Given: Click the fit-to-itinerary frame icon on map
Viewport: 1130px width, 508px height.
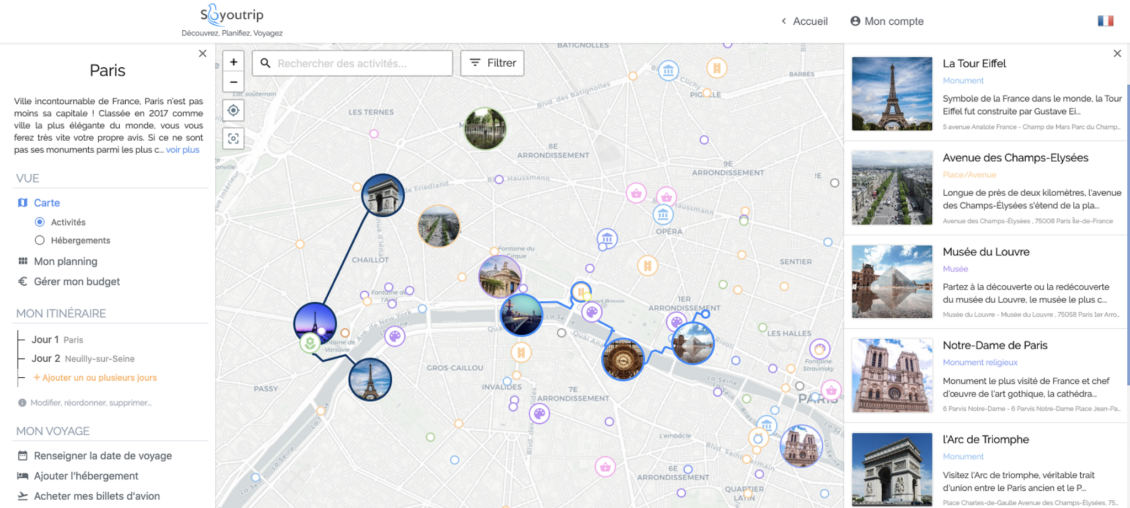Looking at the screenshot, I should coord(234,139).
